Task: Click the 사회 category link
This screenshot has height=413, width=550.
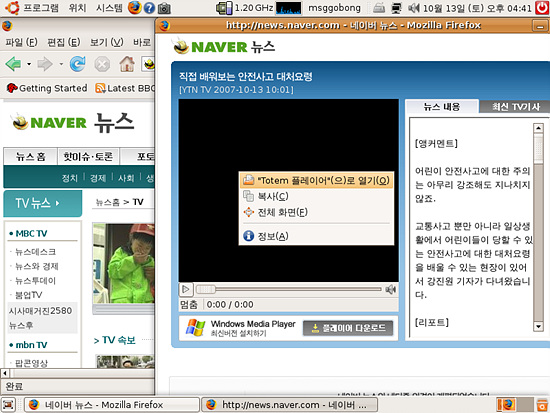Action: (126, 178)
